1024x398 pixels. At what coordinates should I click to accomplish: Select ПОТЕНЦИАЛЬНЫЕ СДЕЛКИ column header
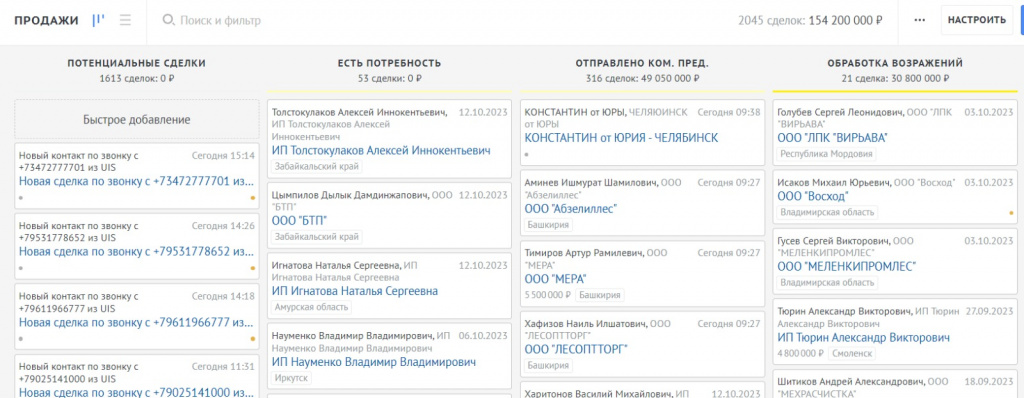[x=136, y=63]
